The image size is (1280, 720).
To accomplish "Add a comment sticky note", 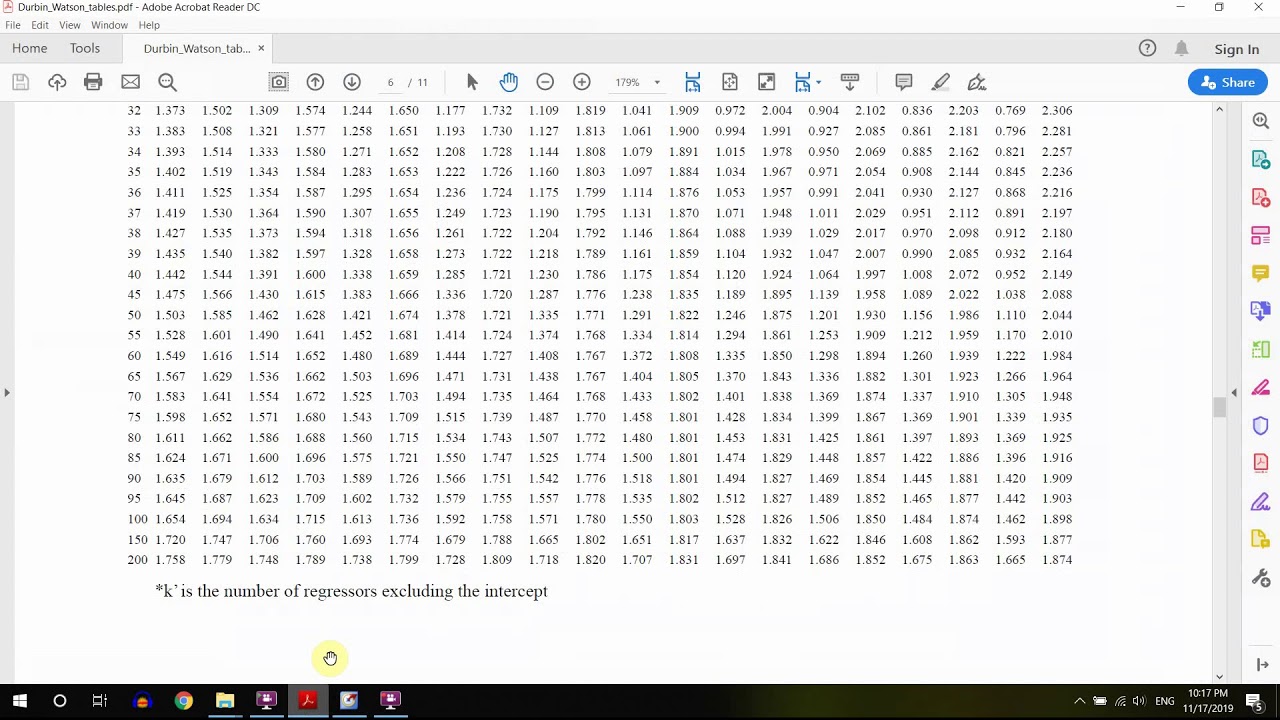I will click(904, 82).
